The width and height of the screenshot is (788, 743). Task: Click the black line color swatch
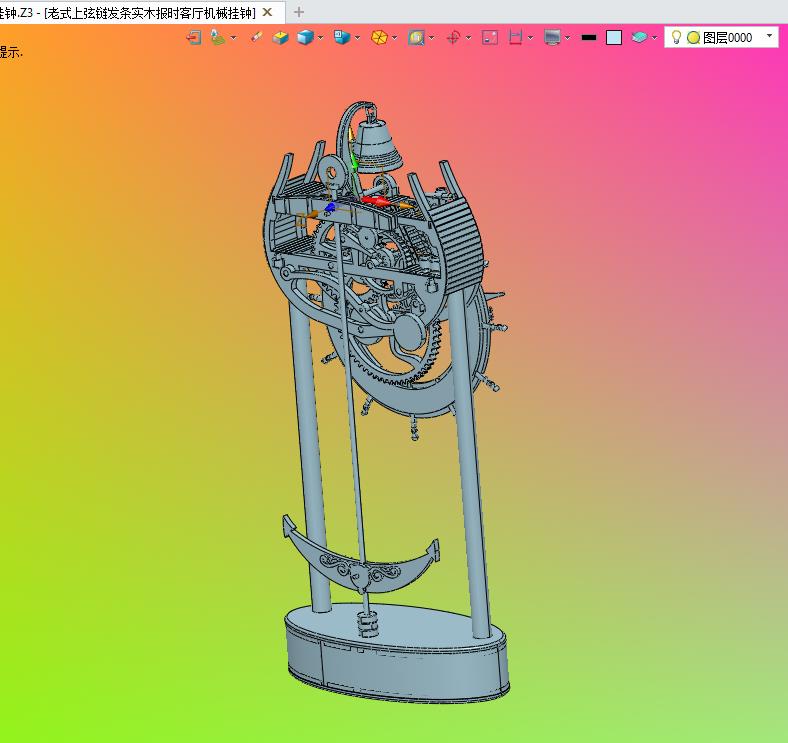click(589, 38)
